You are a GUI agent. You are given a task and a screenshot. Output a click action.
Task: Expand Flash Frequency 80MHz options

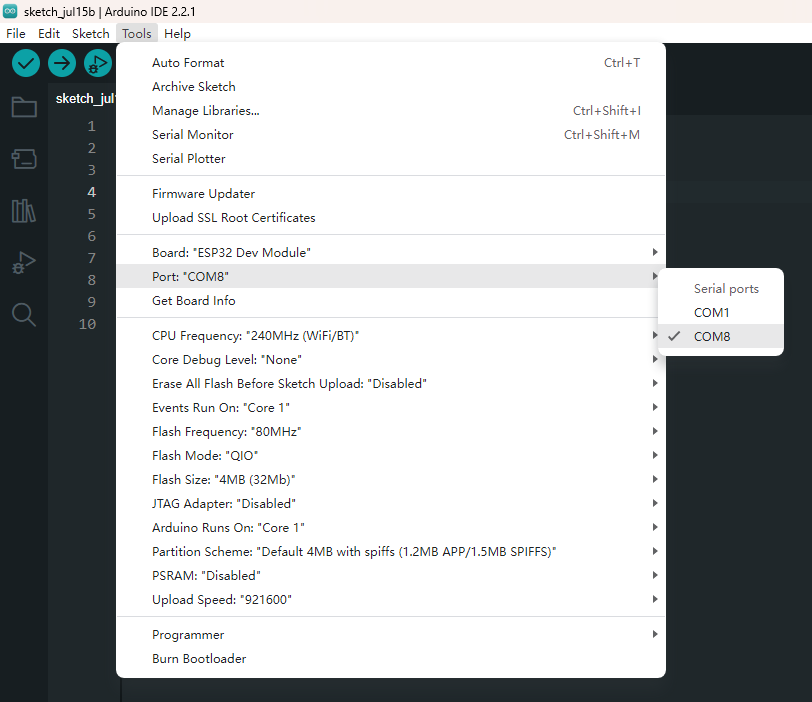pos(391,432)
